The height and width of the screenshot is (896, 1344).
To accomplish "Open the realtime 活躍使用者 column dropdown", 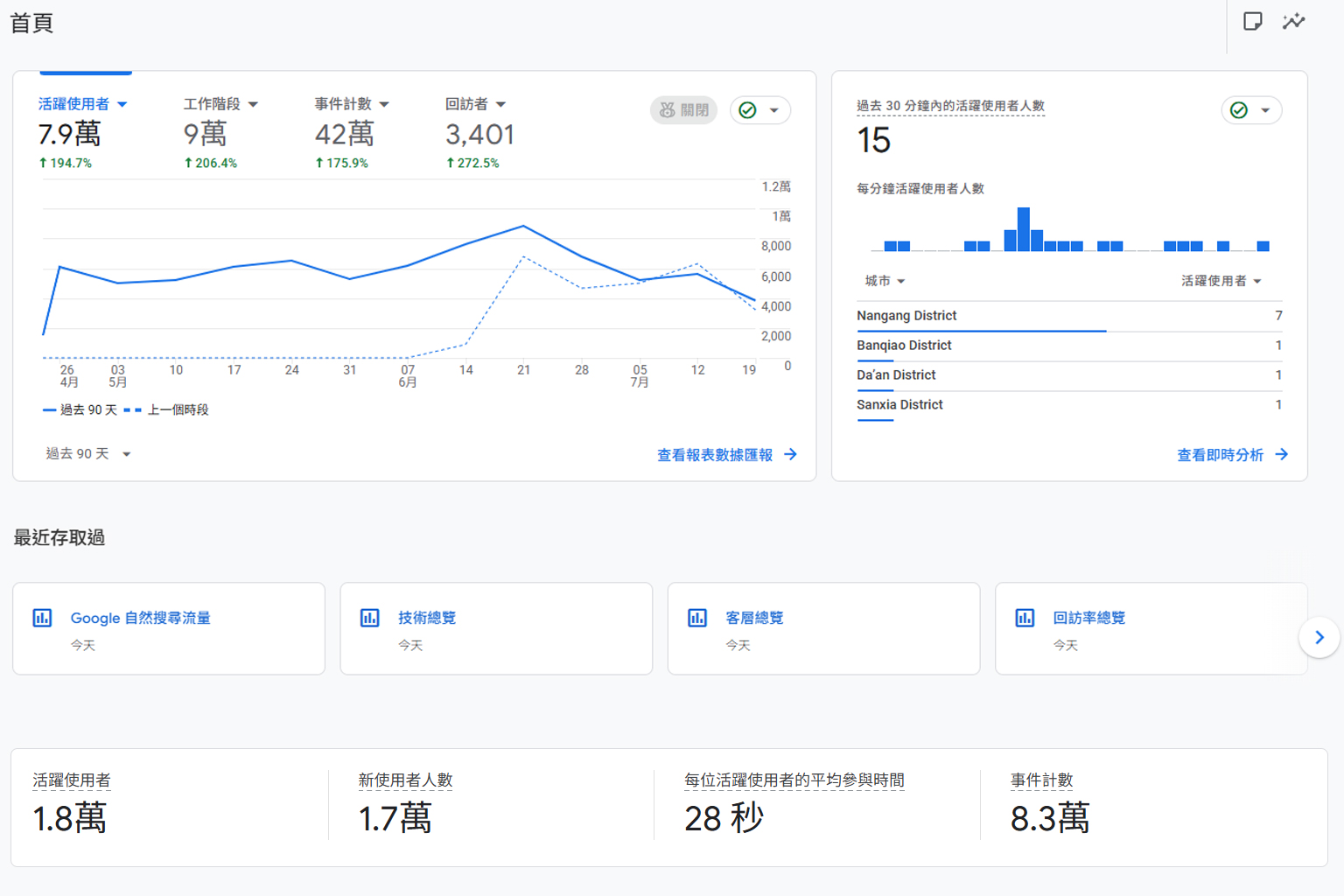I will pos(1221,281).
